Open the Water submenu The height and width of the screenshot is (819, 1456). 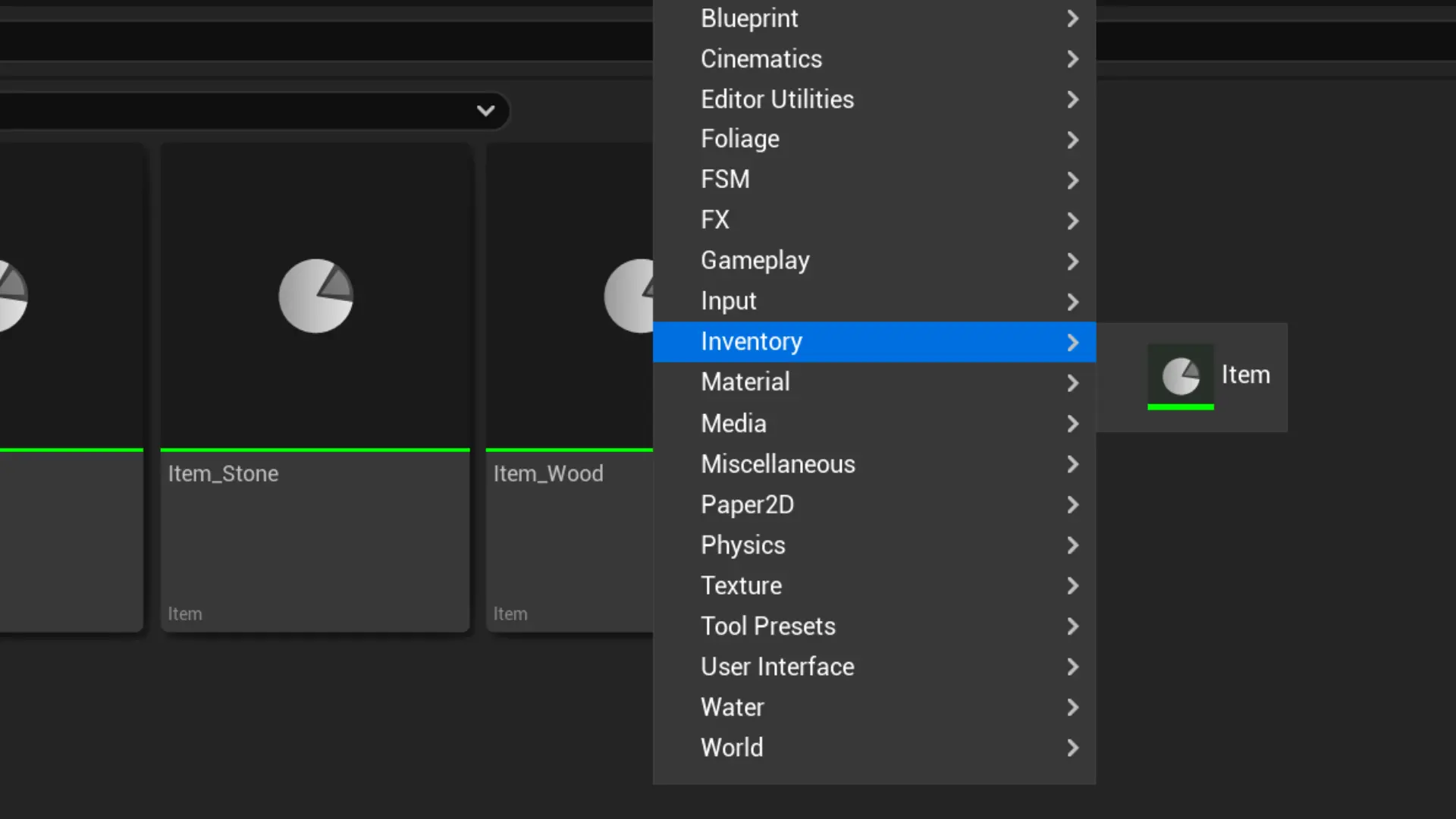(874, 708)
